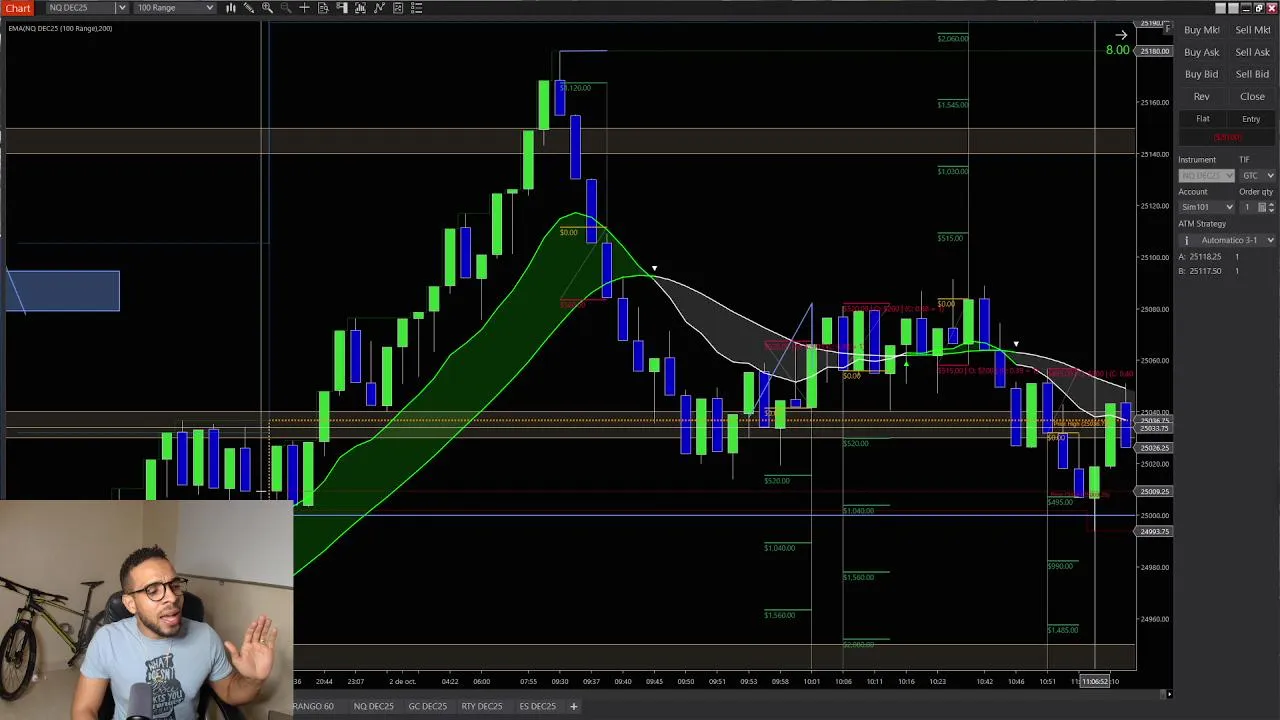
Task: Click the 11:06:52 time marker
Action: pyautogui.click(x=1096, y=682)
